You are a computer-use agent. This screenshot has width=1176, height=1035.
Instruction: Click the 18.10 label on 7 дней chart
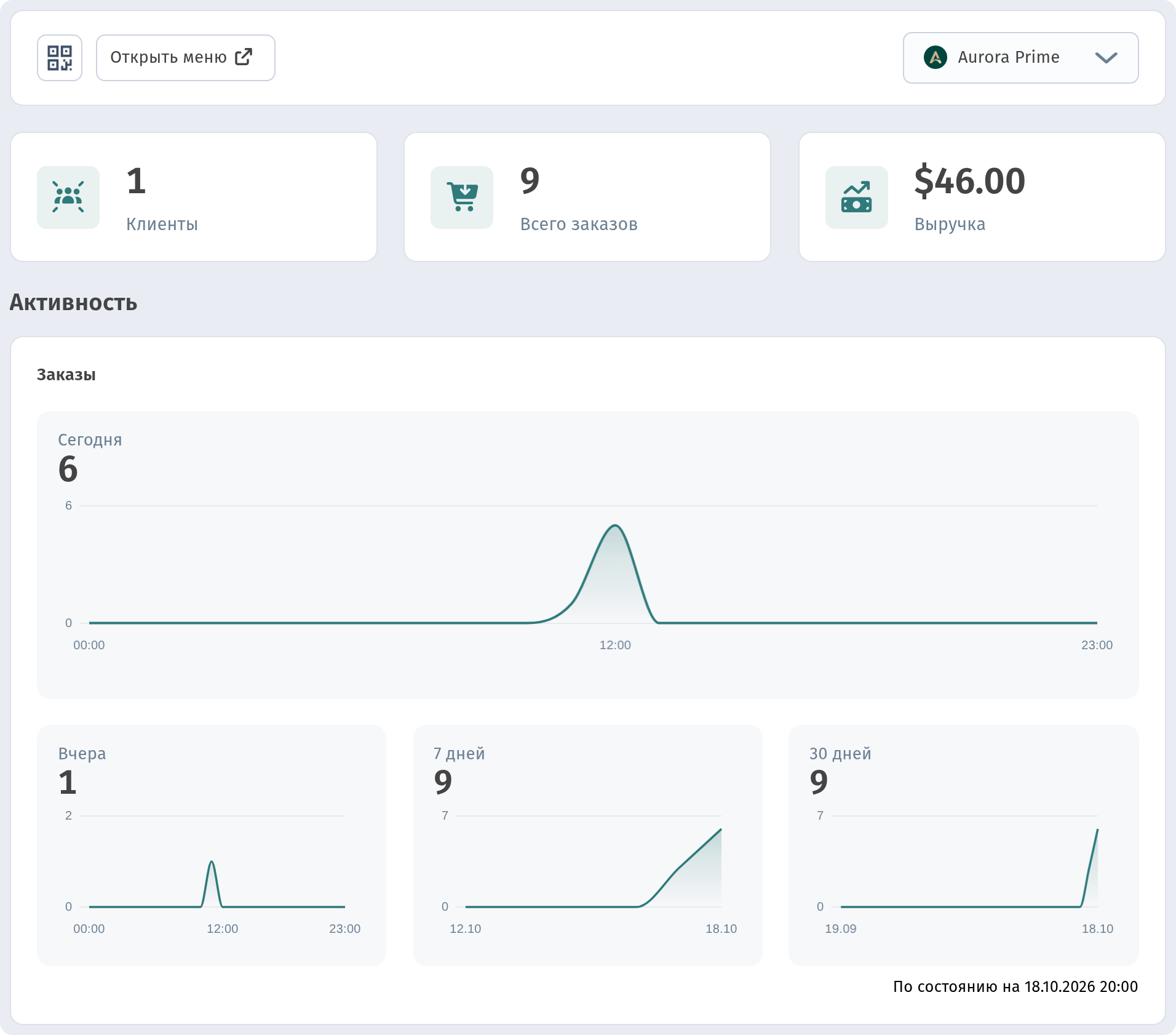(x=721, y=929)
